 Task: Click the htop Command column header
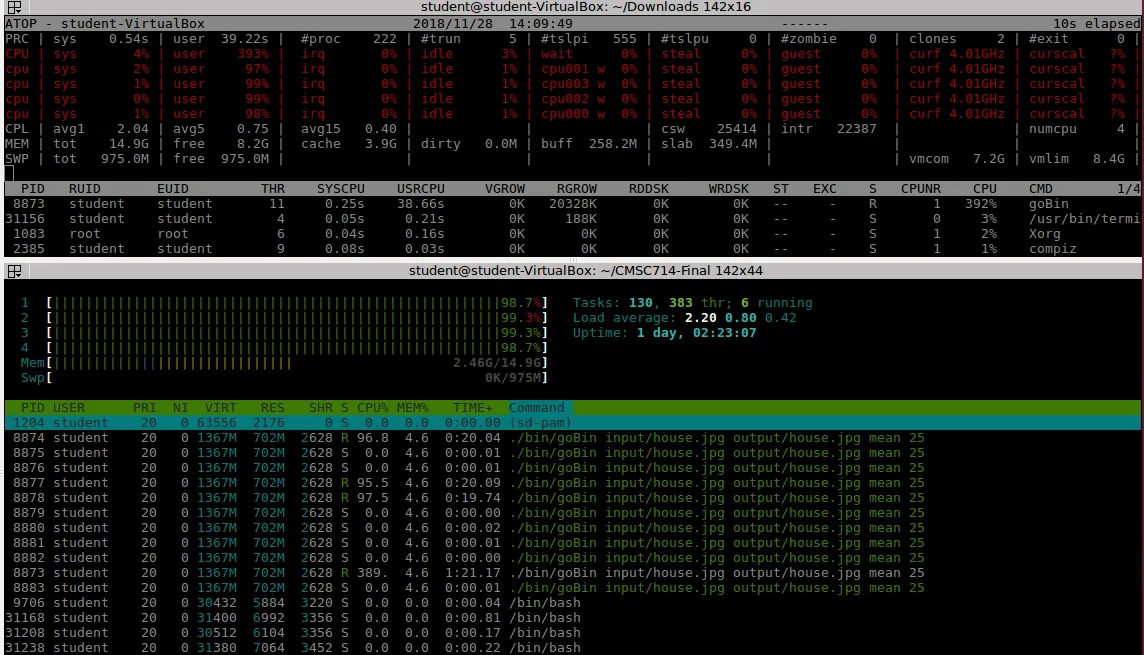point(536,408)
